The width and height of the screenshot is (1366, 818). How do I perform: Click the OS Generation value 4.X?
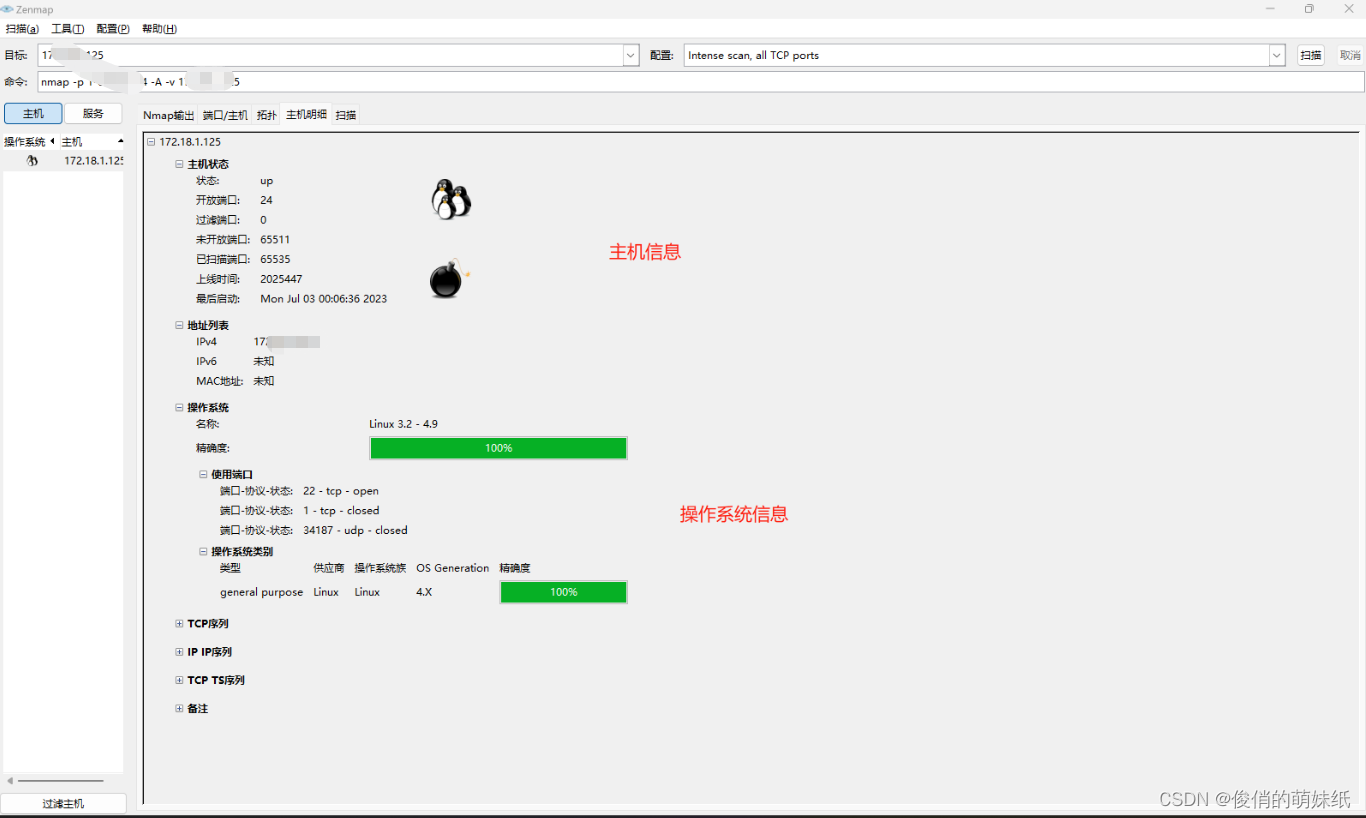pyautogui.click(x=424, y=592)
